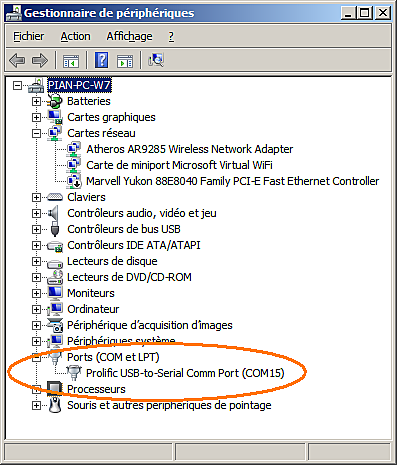Select the Marvell Yukon Ethernet Controller icon

74,181
